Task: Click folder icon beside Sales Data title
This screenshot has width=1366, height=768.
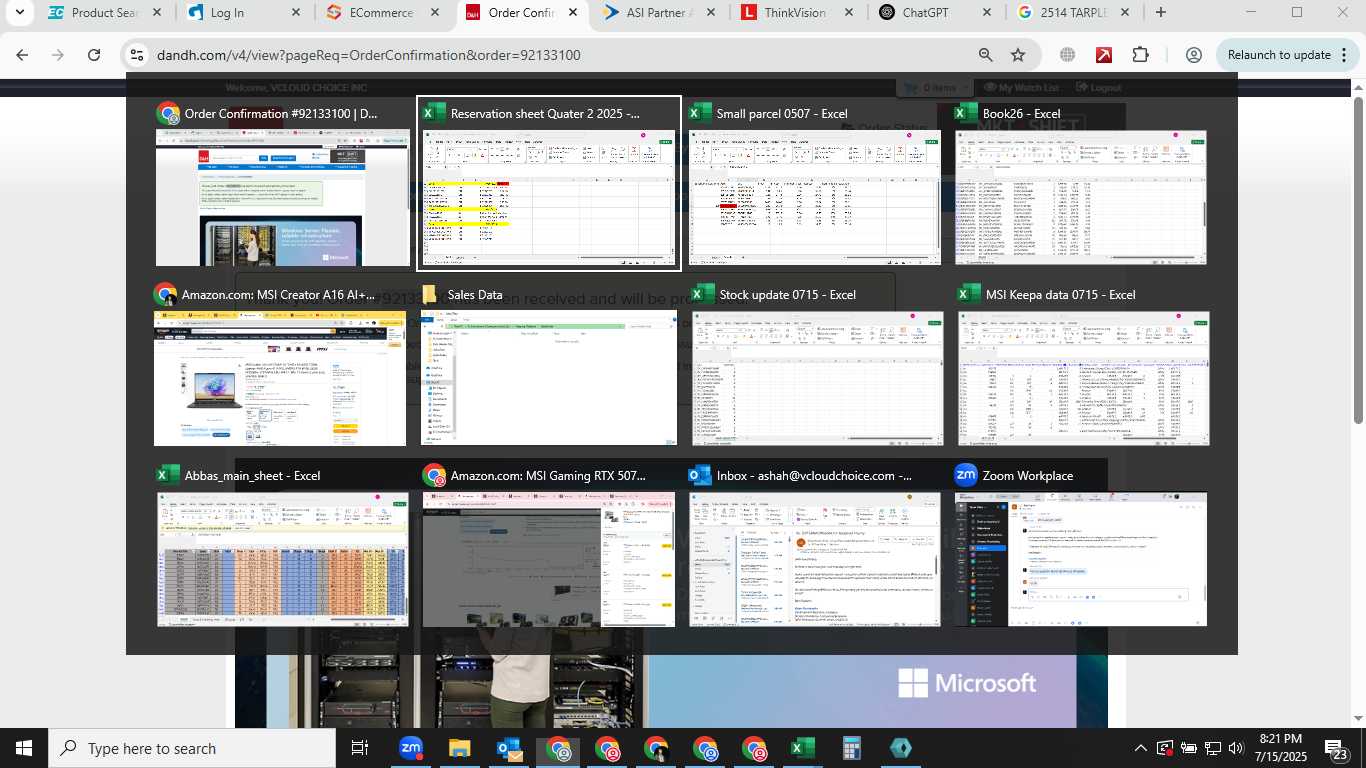Action: (x=431, y=294)
